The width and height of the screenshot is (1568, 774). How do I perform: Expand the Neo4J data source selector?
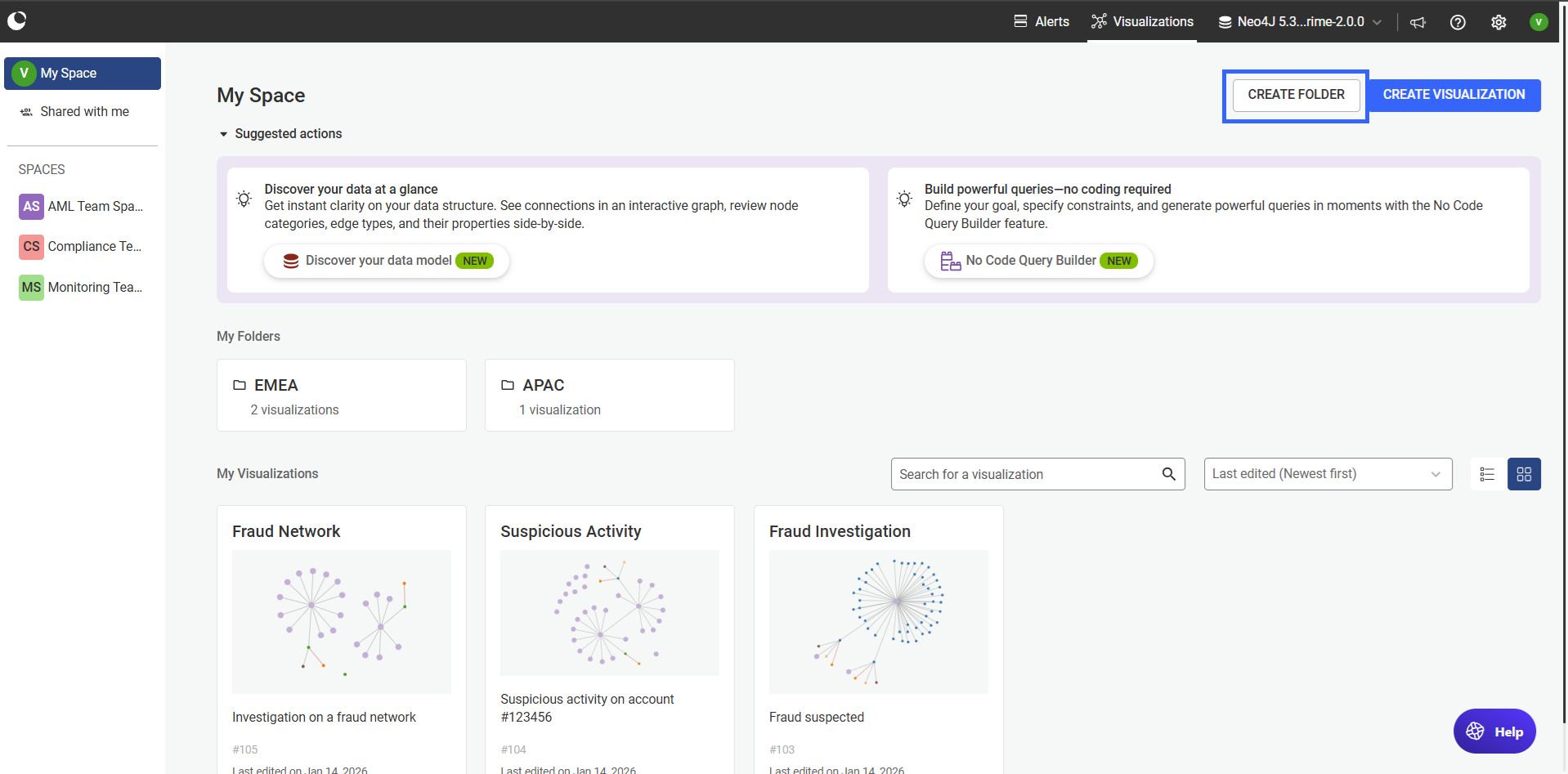click(1300, 22)
